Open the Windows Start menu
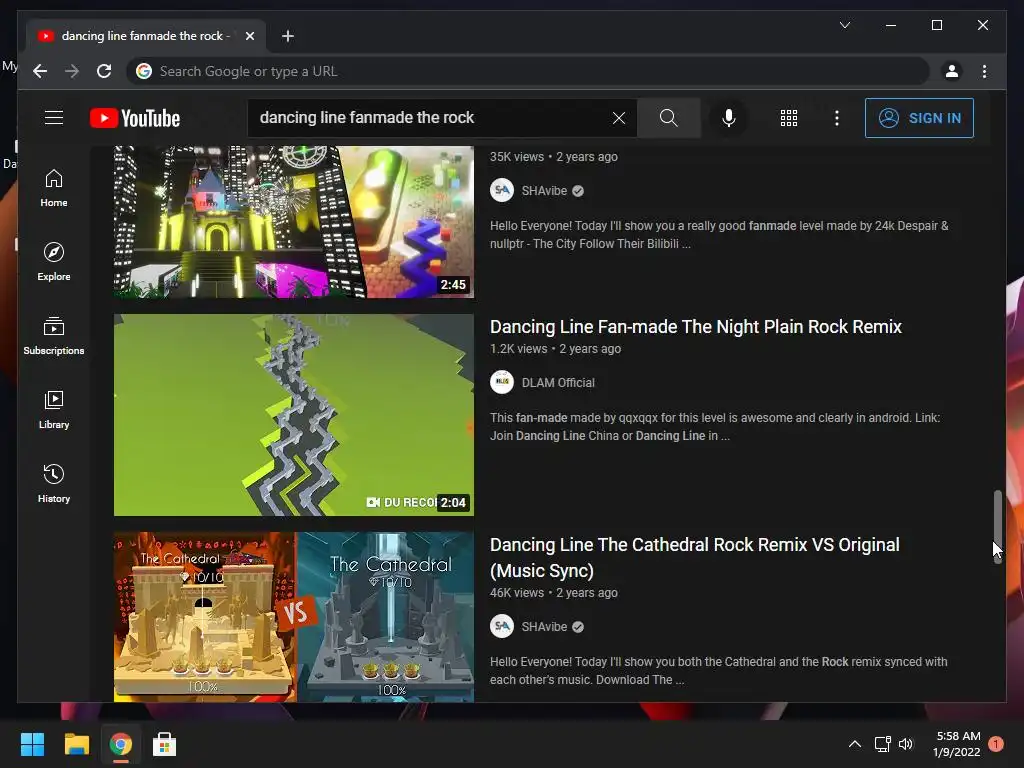Viewport: 1024px width, 768px height. click(32, 744)
